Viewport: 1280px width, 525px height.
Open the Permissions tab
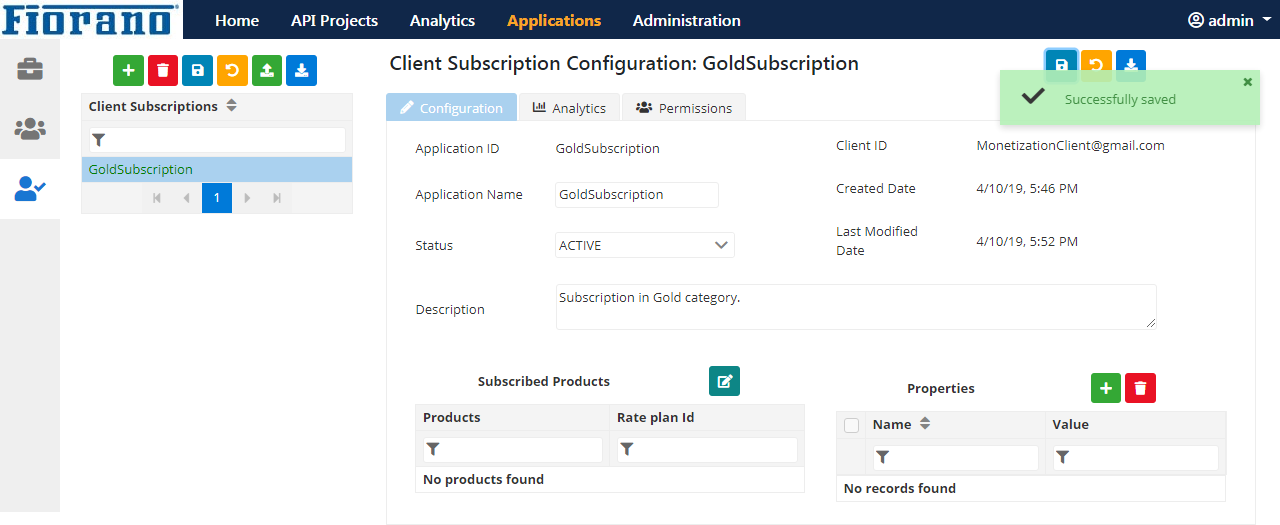coord(684,108)
